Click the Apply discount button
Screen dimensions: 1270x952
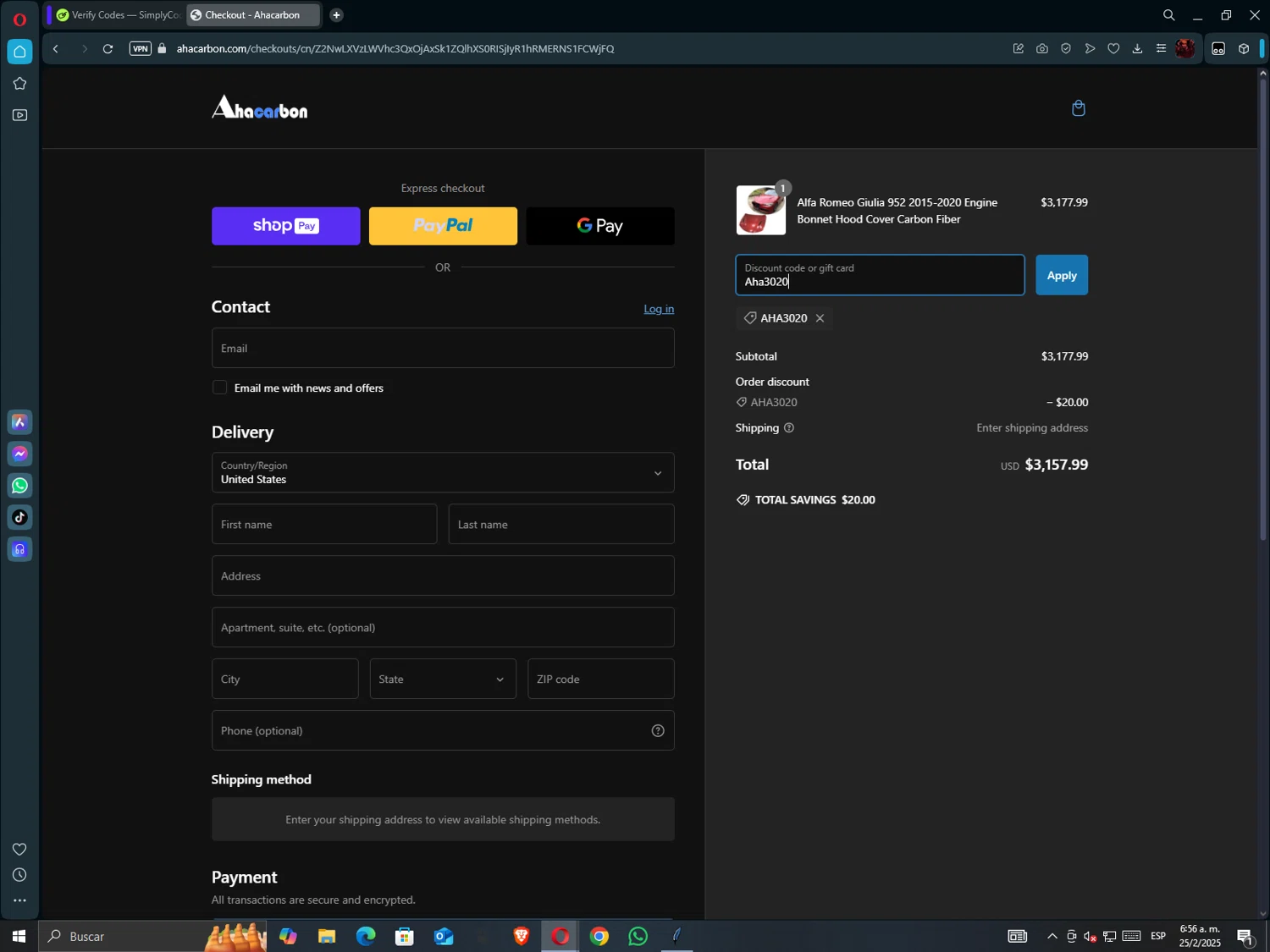click(1062, 276)
